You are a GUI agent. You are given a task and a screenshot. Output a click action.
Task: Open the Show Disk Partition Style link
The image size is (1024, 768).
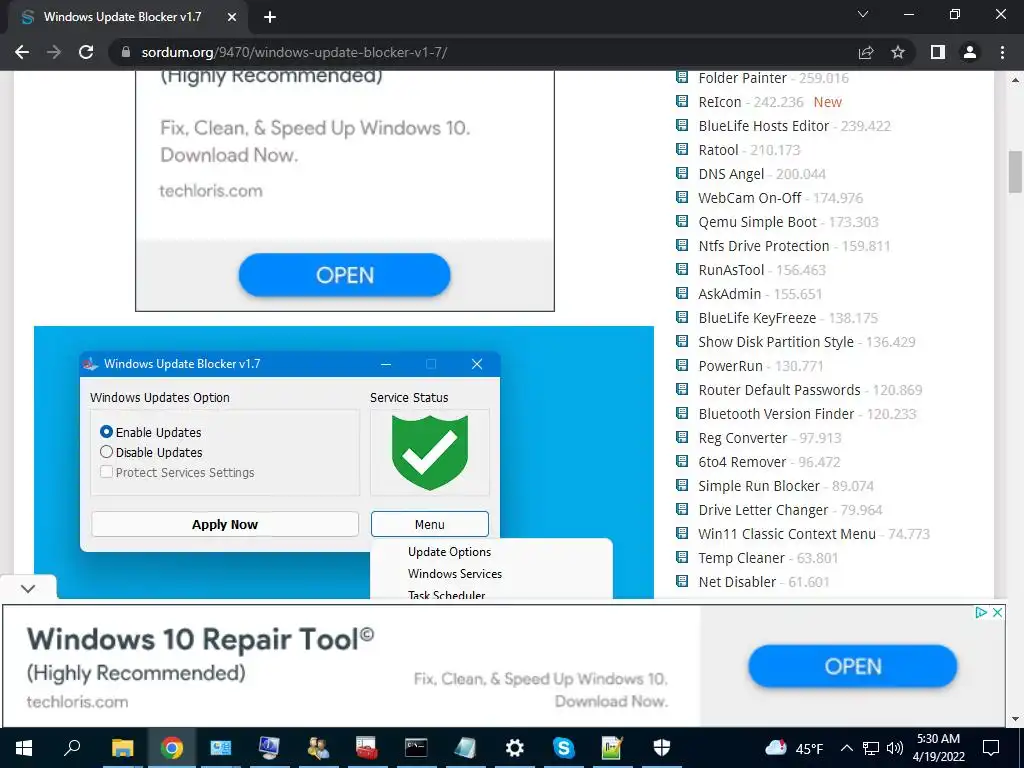pos(776,342)
